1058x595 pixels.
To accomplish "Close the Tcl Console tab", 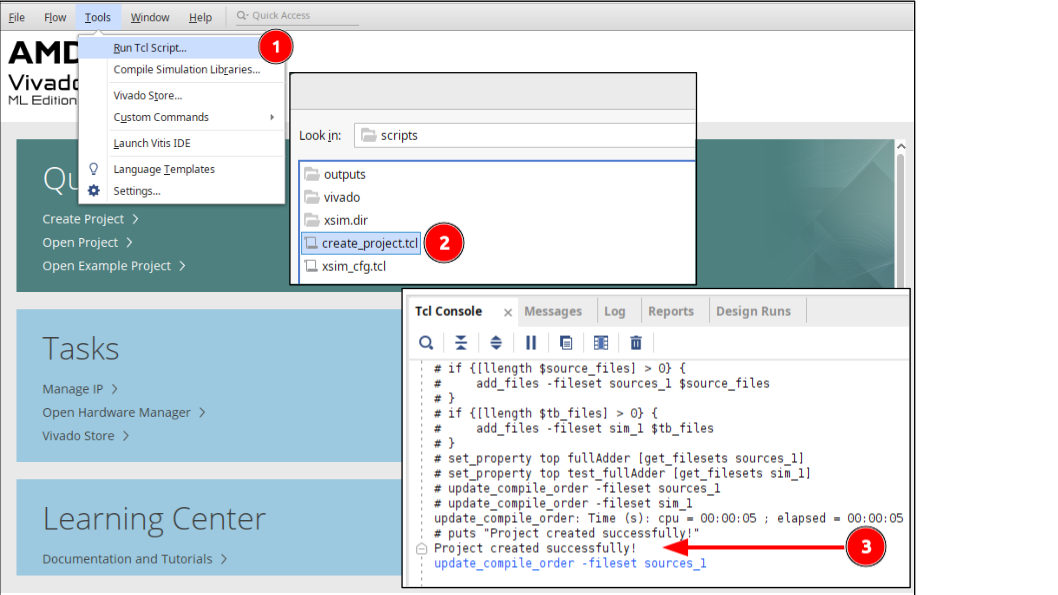I will (x=508, y=312).
